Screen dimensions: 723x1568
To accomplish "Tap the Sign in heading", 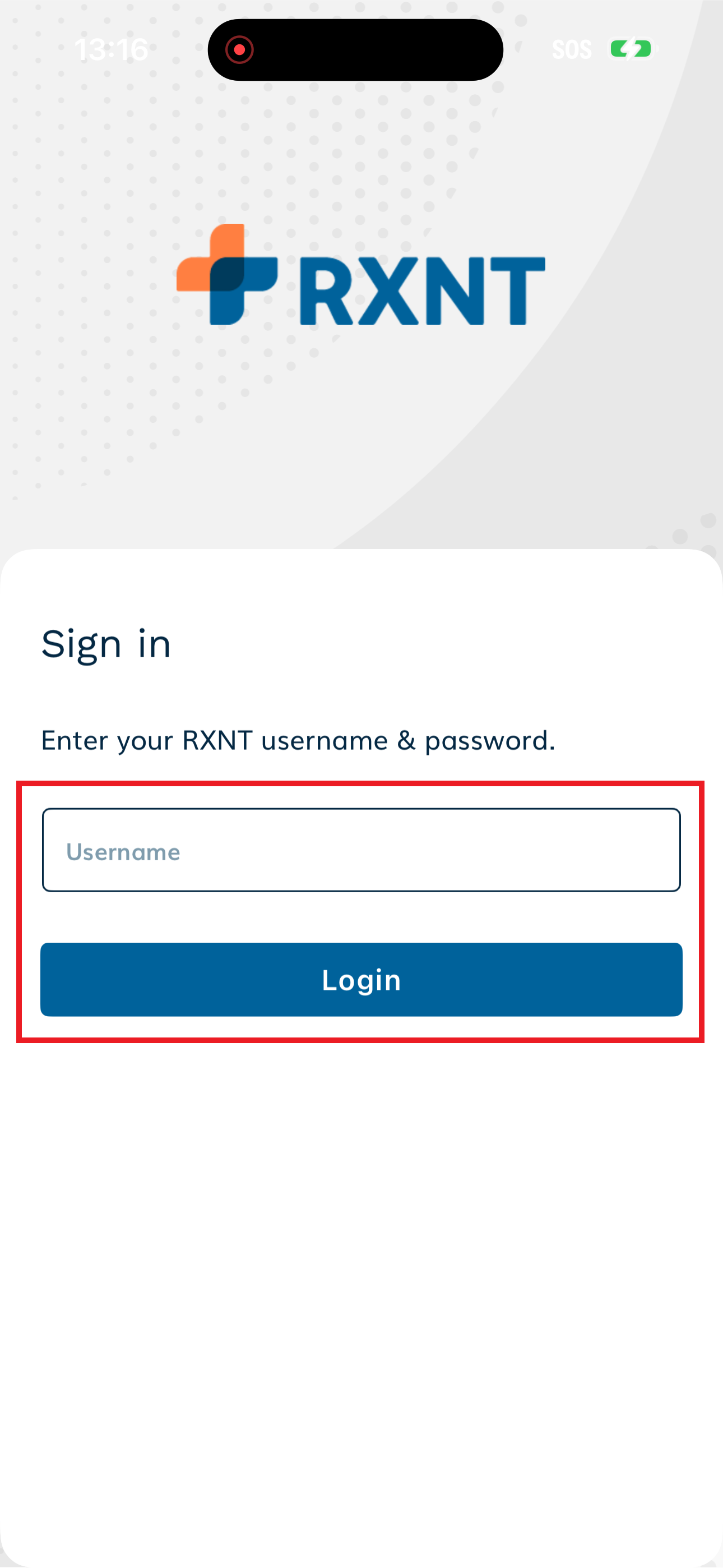I will pyautogui.click(x=106, y=644).
